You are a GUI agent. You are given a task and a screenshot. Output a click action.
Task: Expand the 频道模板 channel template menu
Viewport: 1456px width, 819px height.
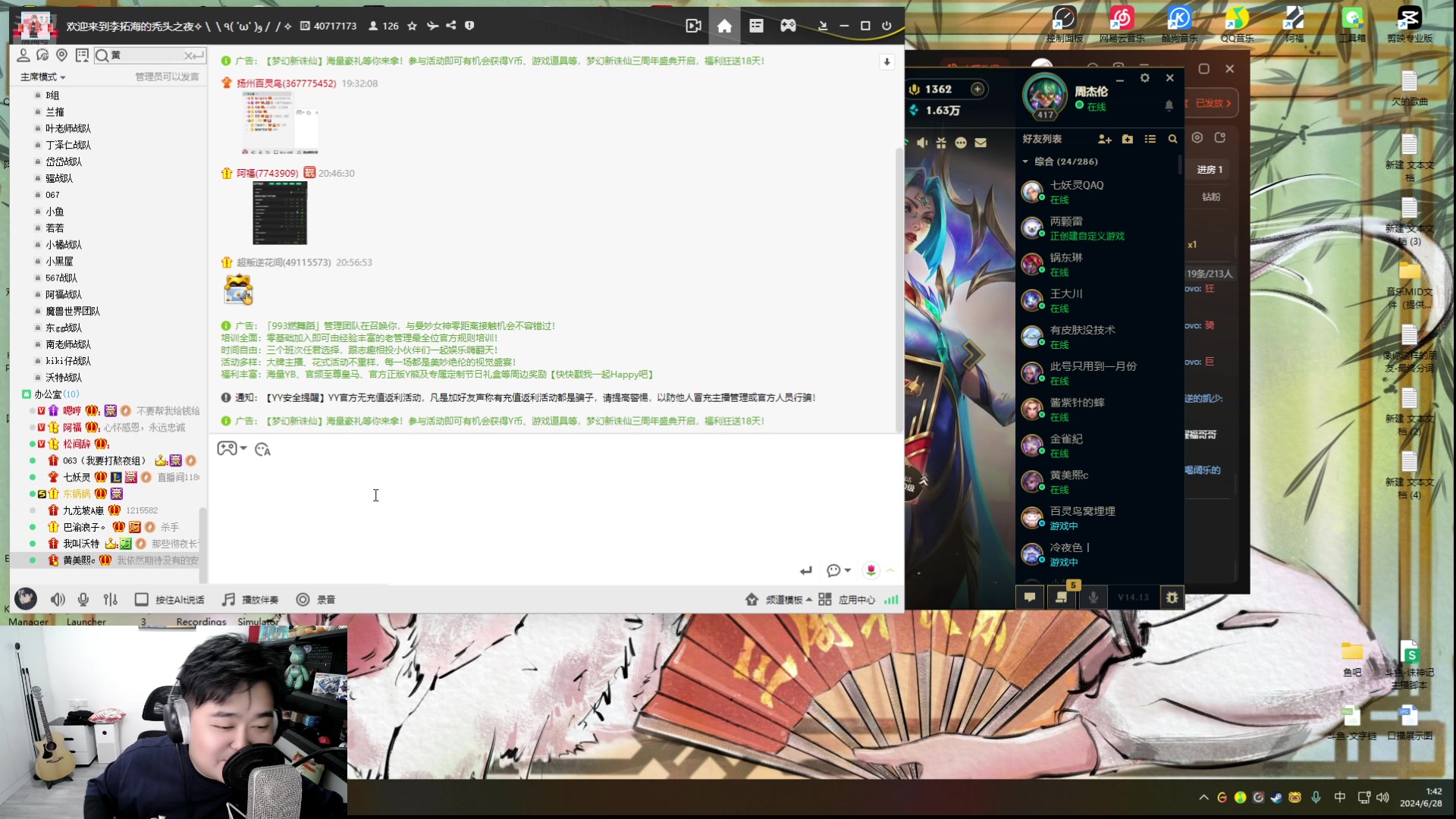click(x=783, y=600)
